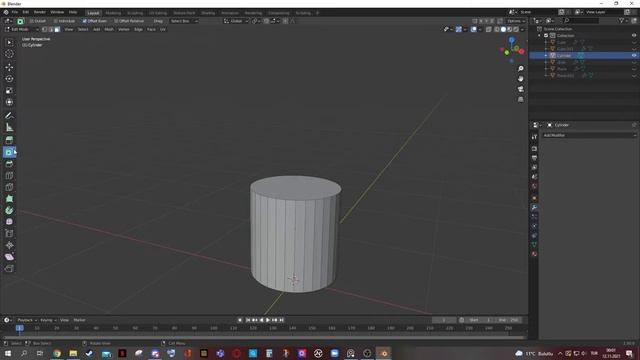Open the Select Box drag dropdown
640x360 pixels.
pyautogui.click(x=184, y=21)
